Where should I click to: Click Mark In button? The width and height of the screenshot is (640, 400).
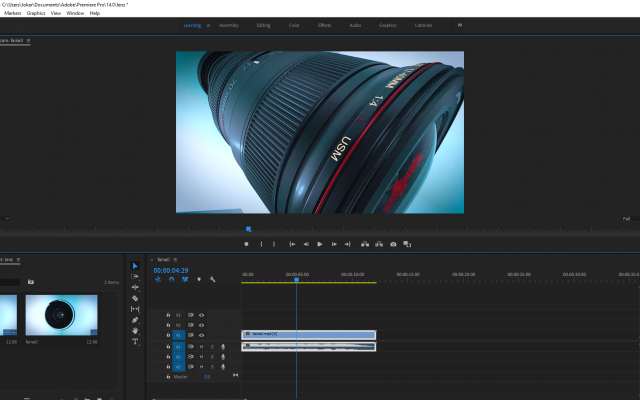[x=261, y=244]
